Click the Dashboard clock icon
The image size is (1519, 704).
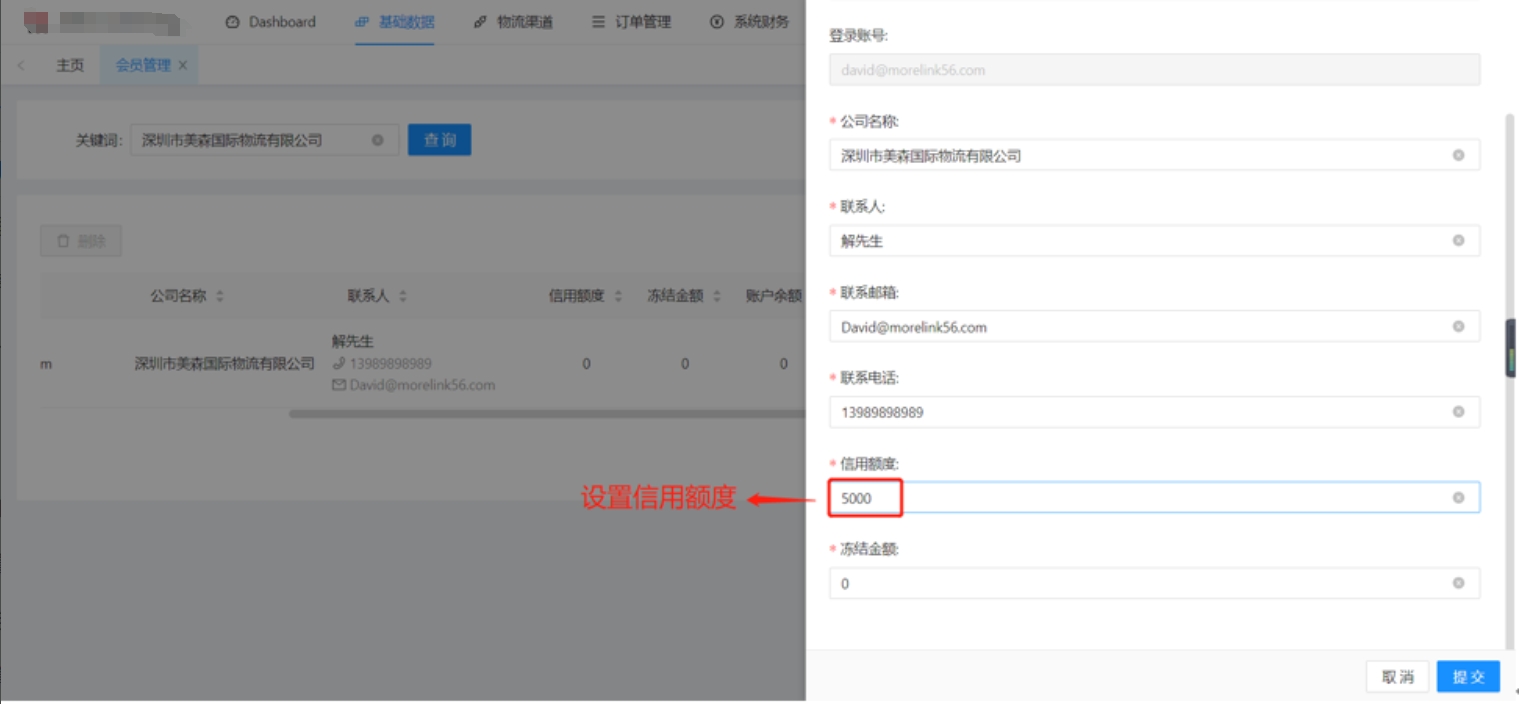(x=231, y=21)
